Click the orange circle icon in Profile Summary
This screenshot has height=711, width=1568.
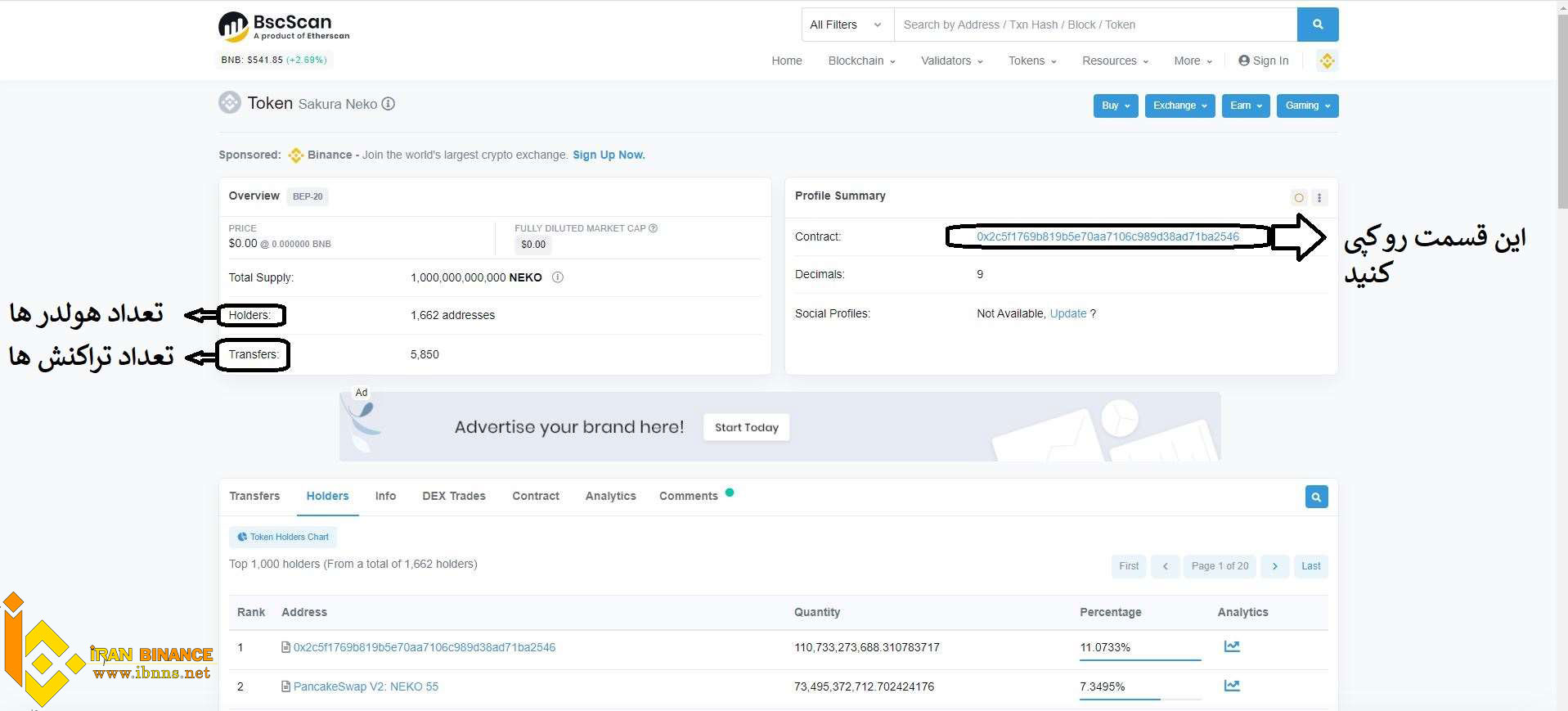coord(1299,197)
